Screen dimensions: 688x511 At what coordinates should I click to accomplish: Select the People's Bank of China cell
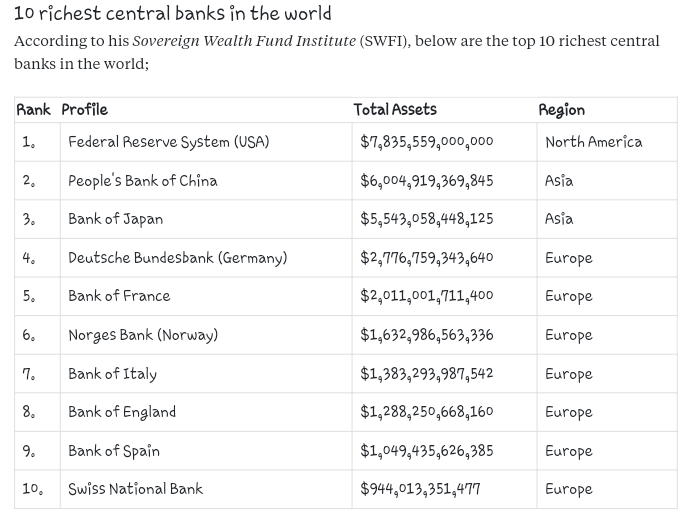[x=142, y=181]
